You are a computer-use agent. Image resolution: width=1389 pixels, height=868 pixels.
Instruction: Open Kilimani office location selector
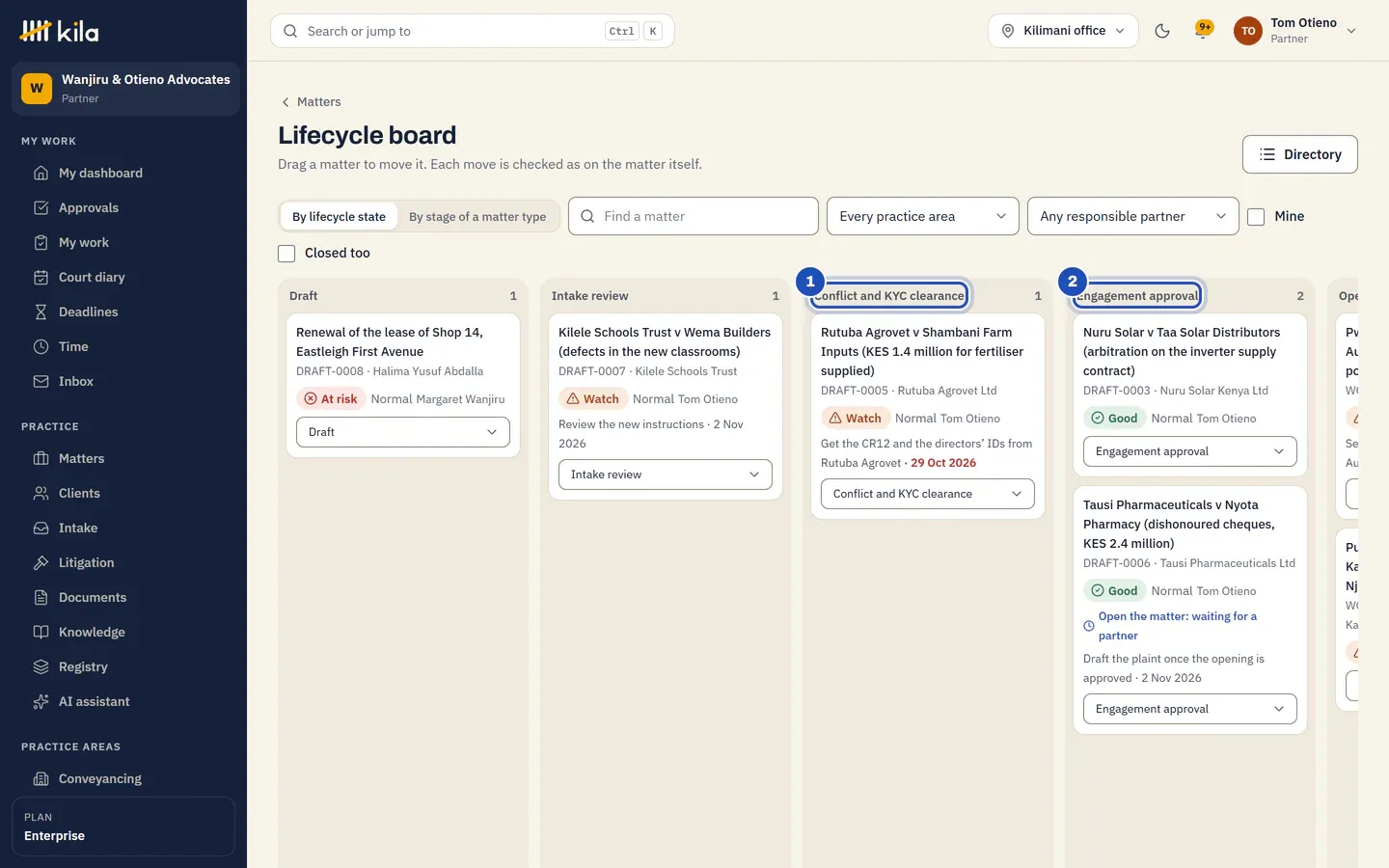click(1063, 31)
